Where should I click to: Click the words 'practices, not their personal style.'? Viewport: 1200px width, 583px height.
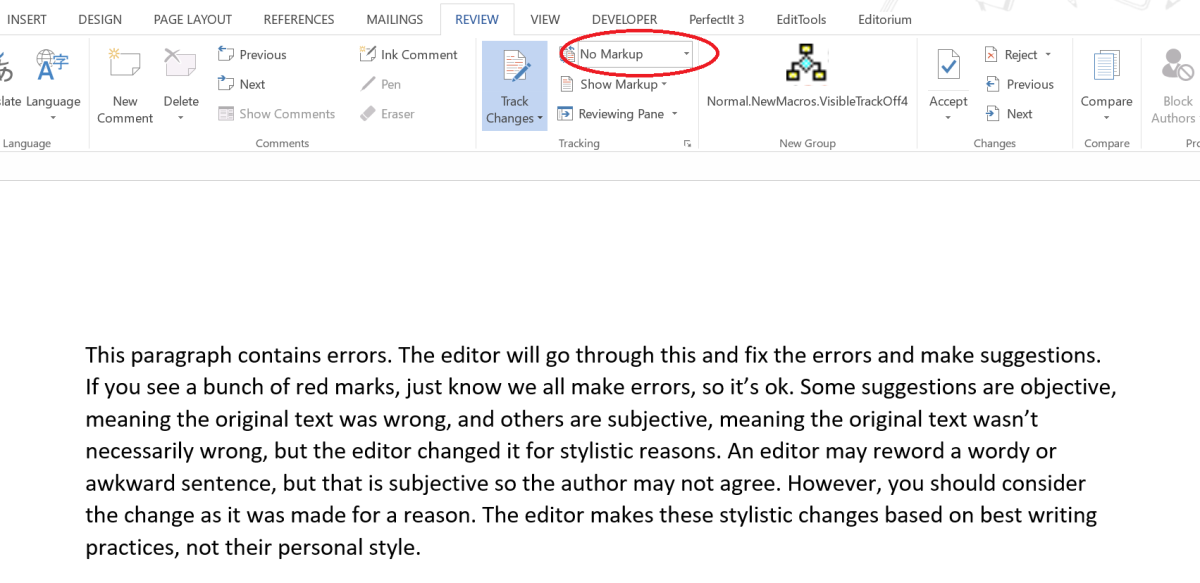(x=254, y=547)
